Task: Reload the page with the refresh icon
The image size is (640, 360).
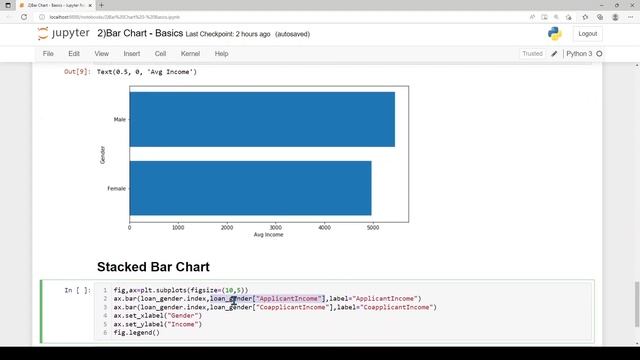Action: click(x=24, y=17)
